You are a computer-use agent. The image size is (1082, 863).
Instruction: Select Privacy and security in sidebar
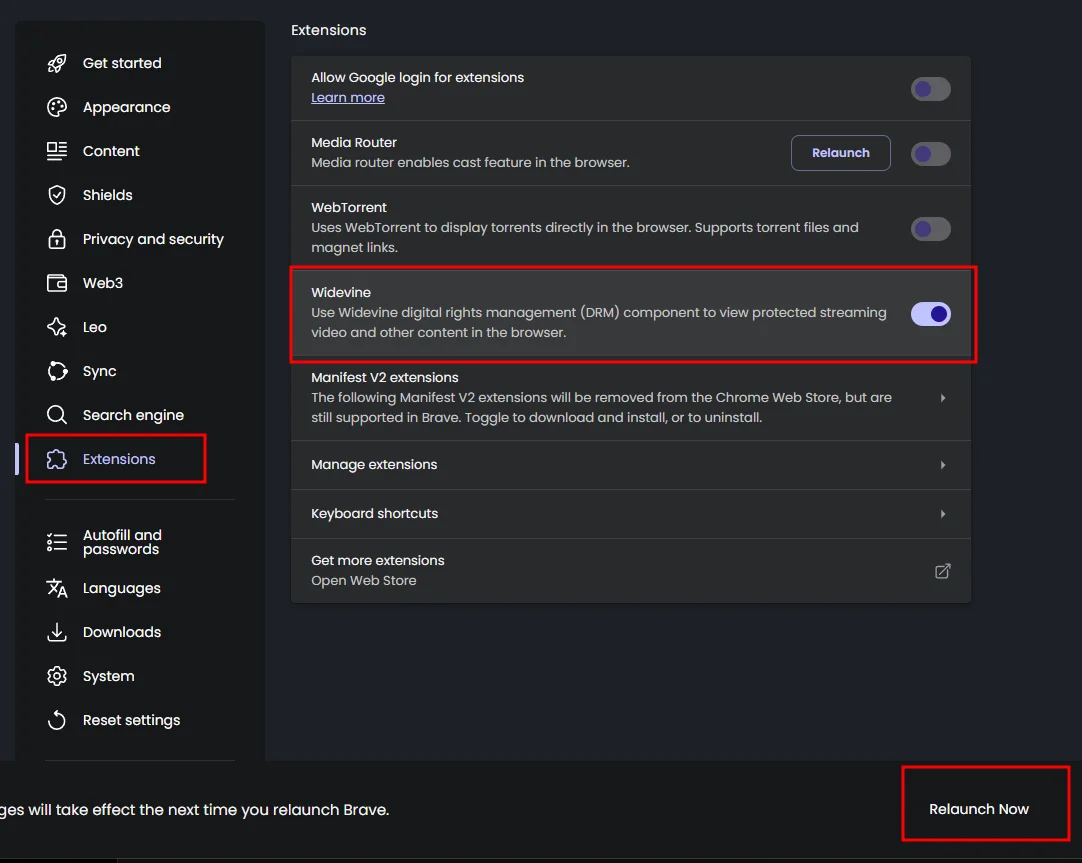point(153,239)
